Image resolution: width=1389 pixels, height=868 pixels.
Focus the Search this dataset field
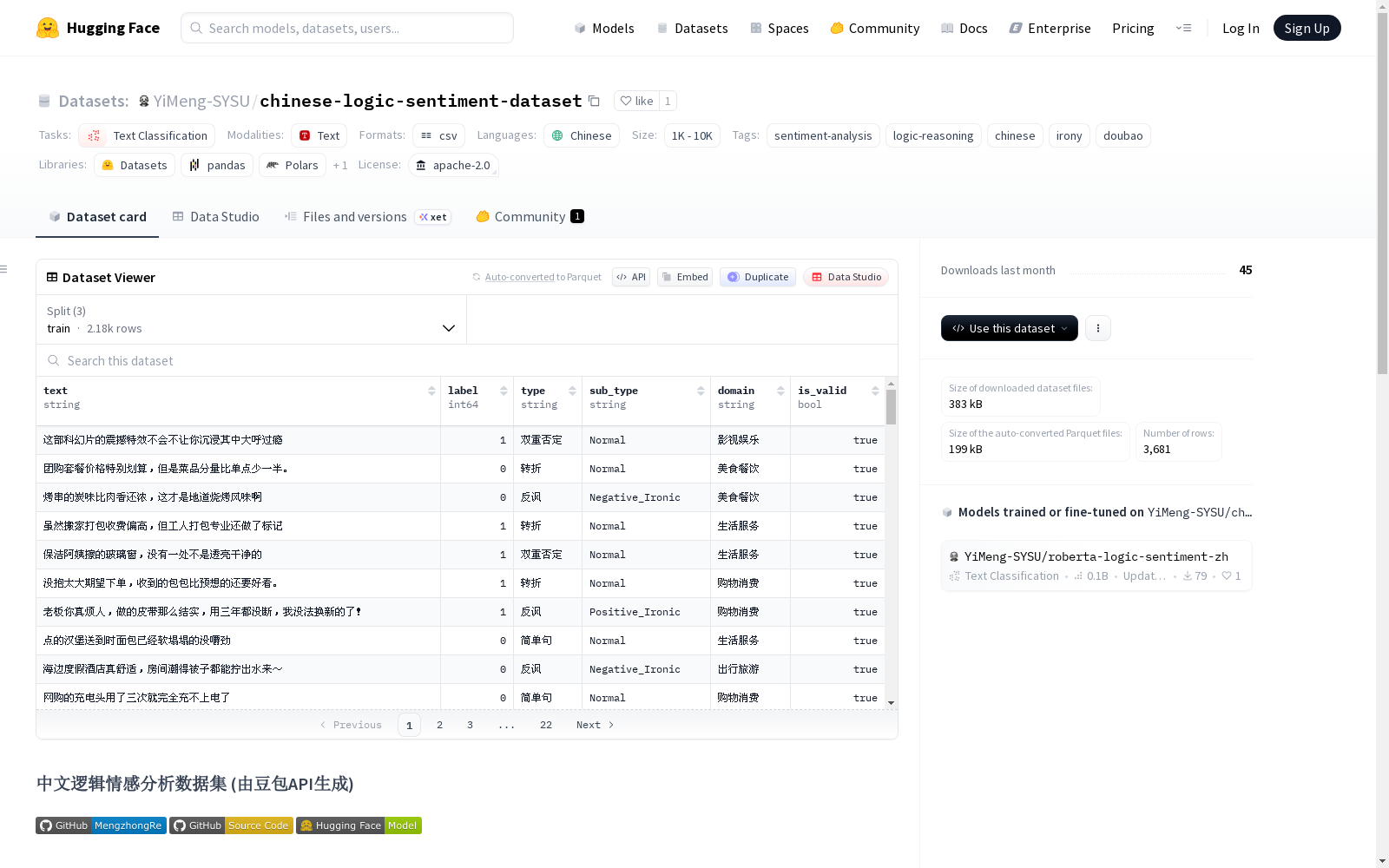pyautogui.click(x=467, y=360)
